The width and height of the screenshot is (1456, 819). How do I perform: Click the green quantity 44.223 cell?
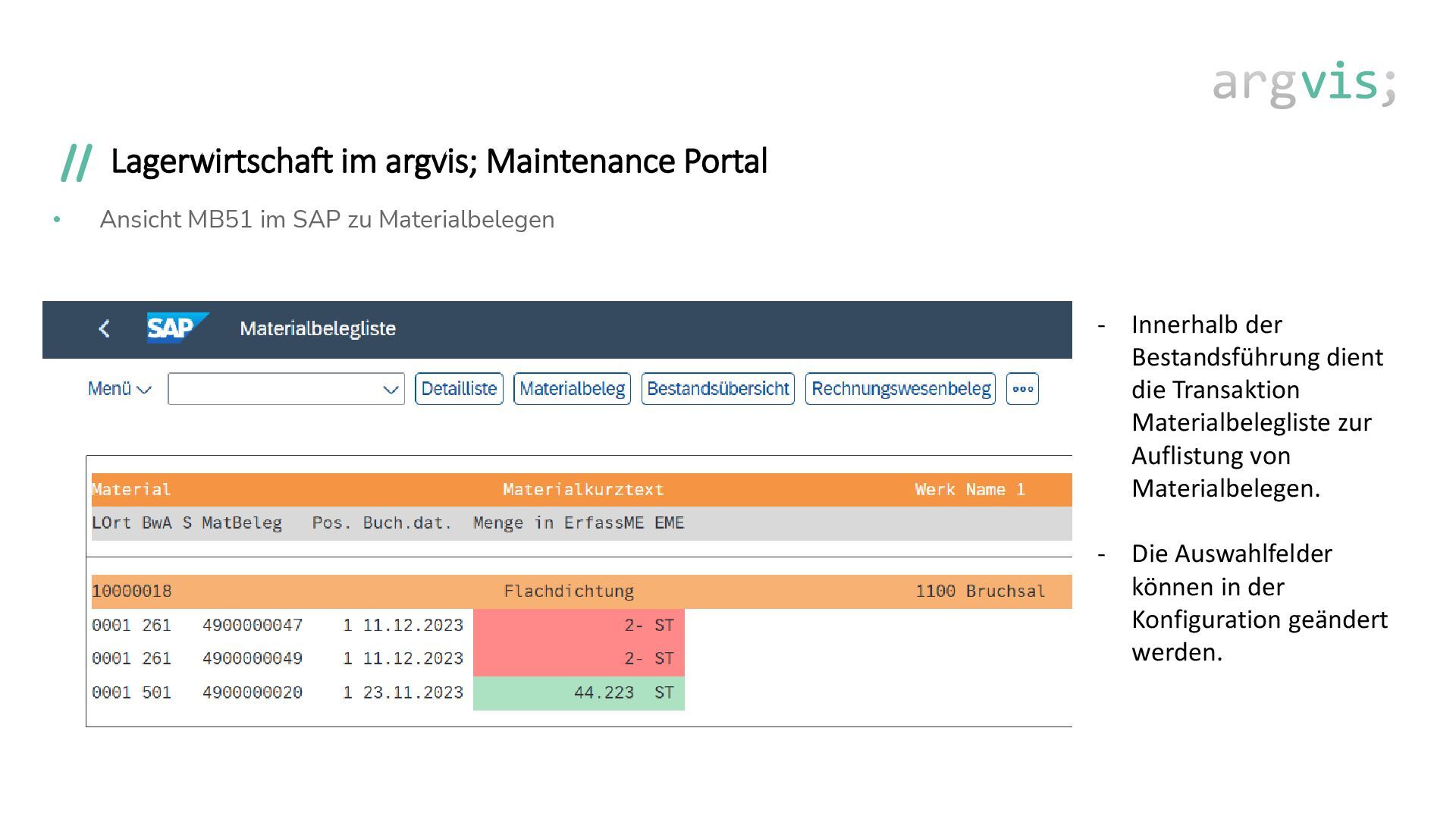point(579,693)
